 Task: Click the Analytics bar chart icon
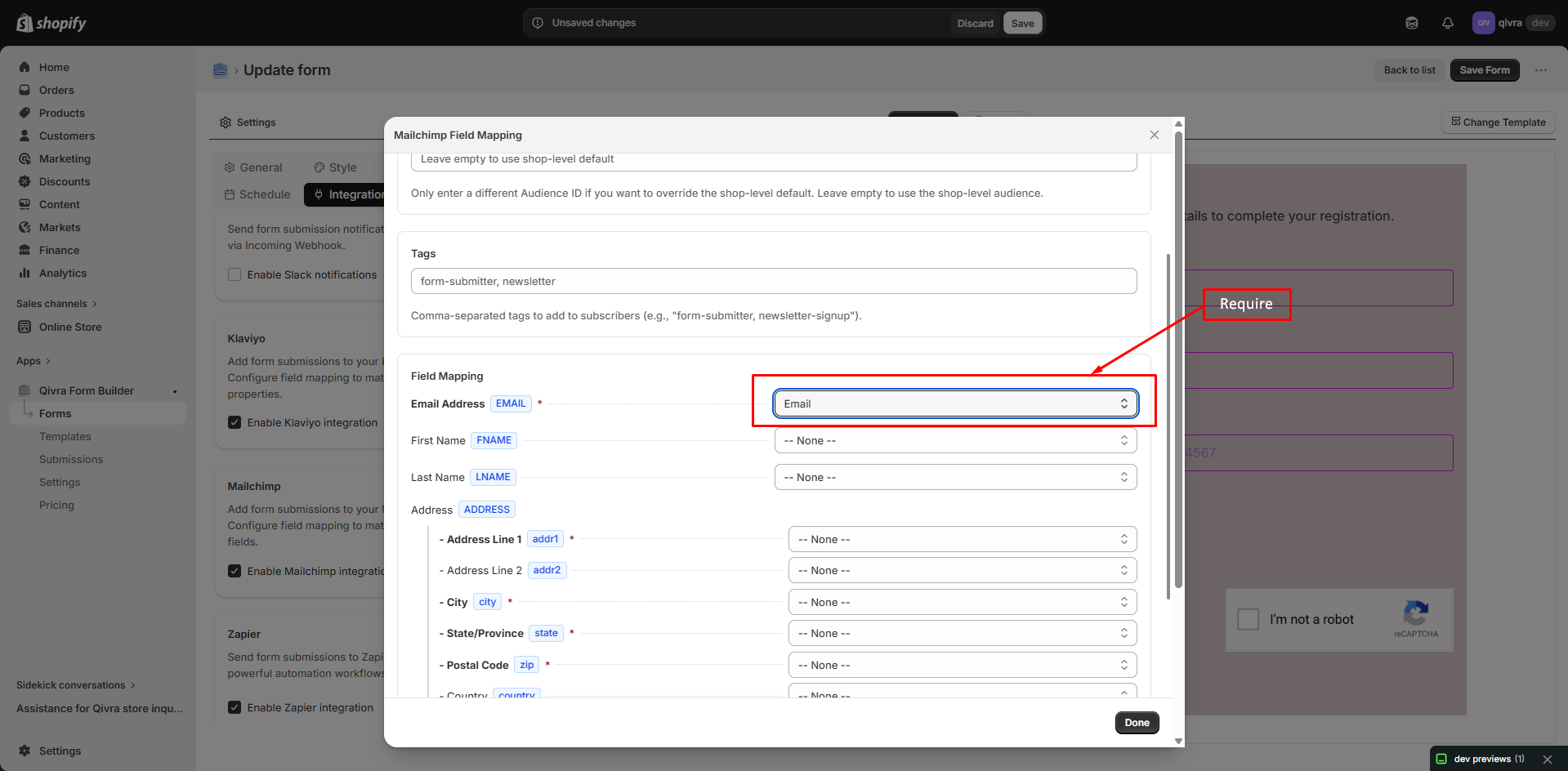point(25,273)
